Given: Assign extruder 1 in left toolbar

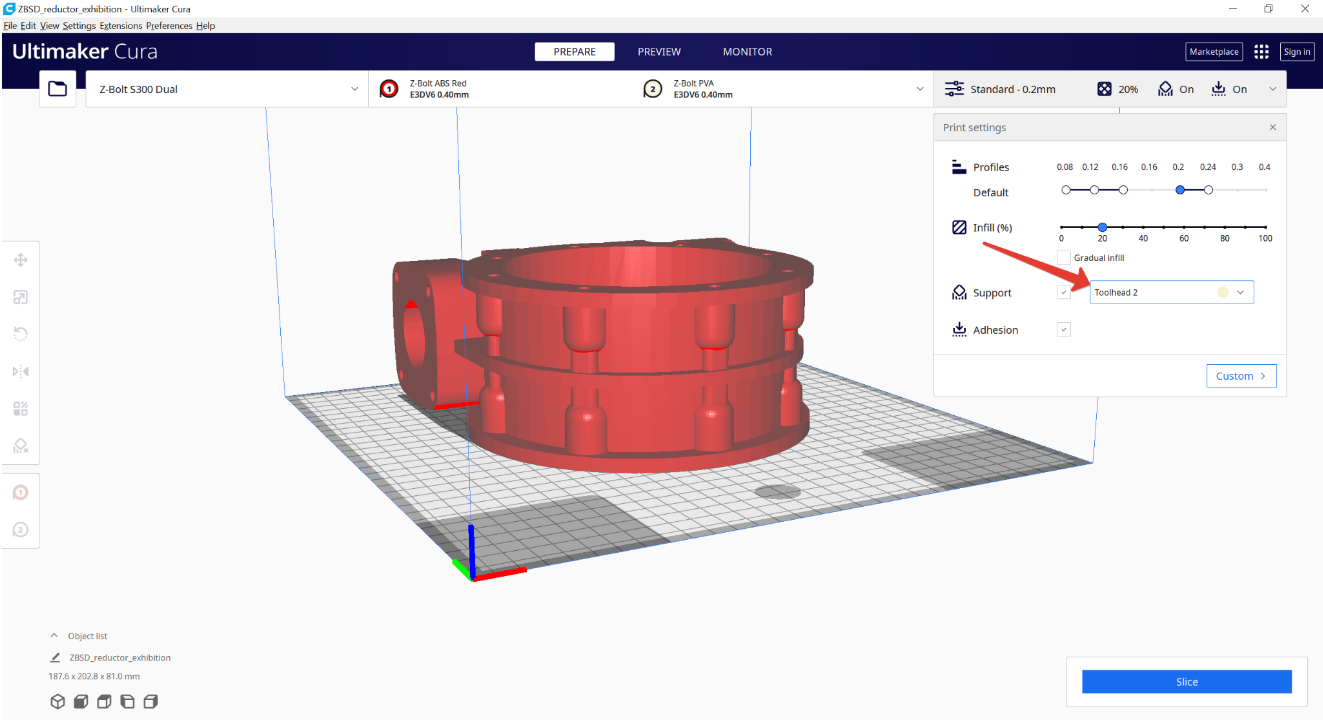Looking at the screenshot, I should (20, 492).
